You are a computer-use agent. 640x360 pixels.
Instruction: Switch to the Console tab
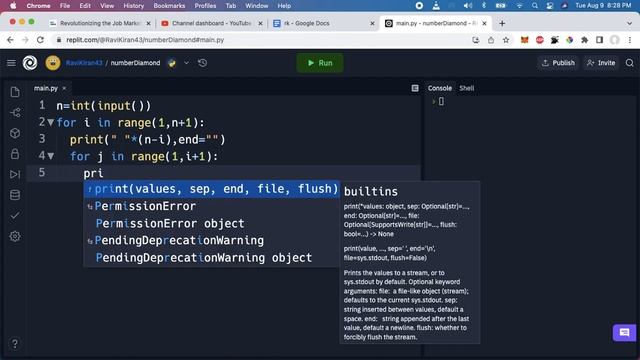(440, 88)
